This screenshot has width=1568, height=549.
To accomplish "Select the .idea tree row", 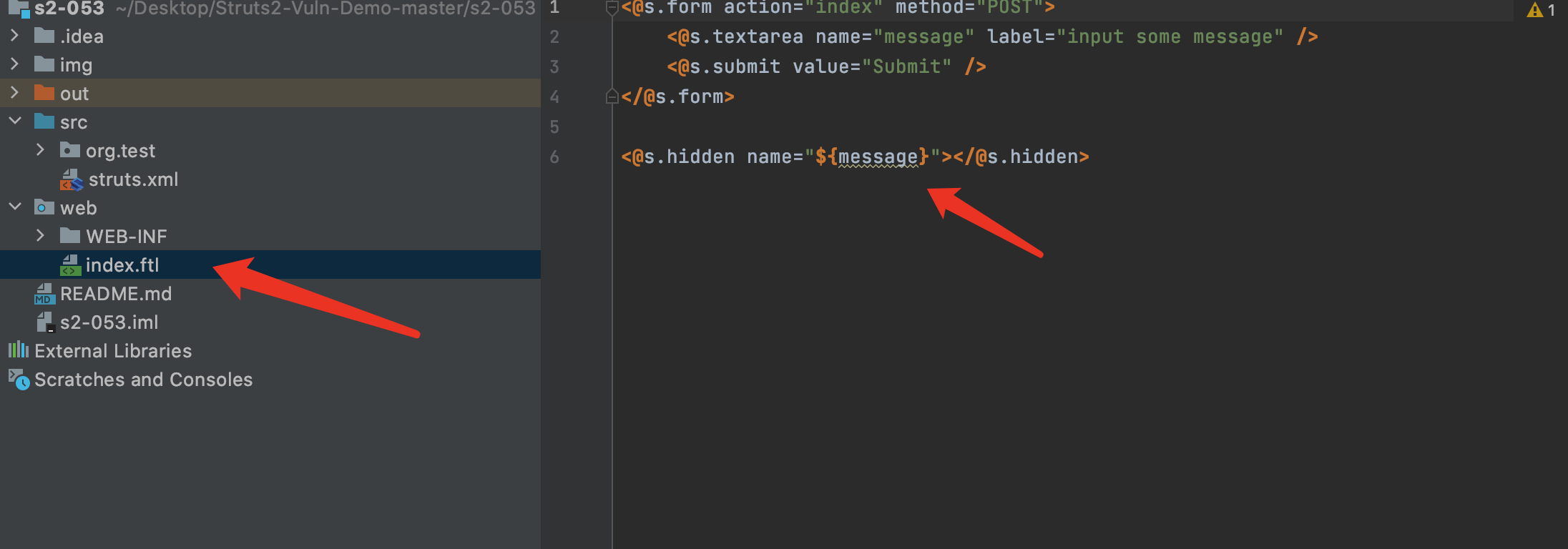I will pyautogui.click(x=270, y=36).
